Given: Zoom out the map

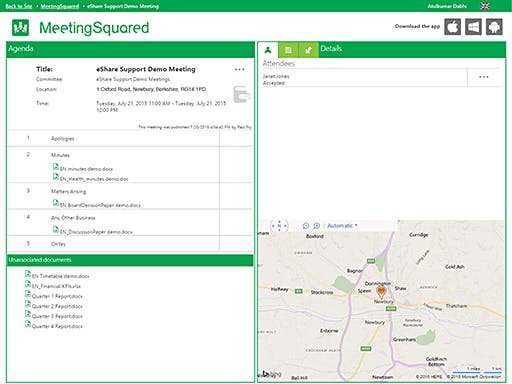Looking at the screenshot, I should click(306, 226).
